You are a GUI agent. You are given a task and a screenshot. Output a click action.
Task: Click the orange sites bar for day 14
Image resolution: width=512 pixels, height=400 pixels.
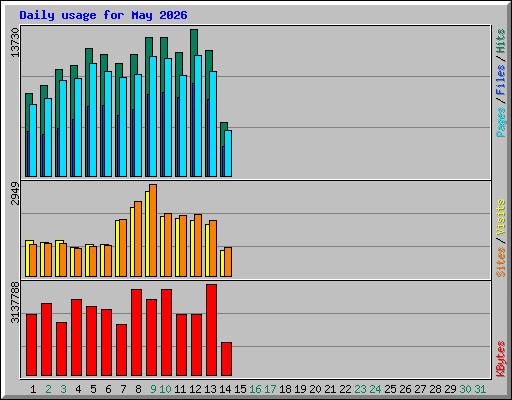click(228, 262)
